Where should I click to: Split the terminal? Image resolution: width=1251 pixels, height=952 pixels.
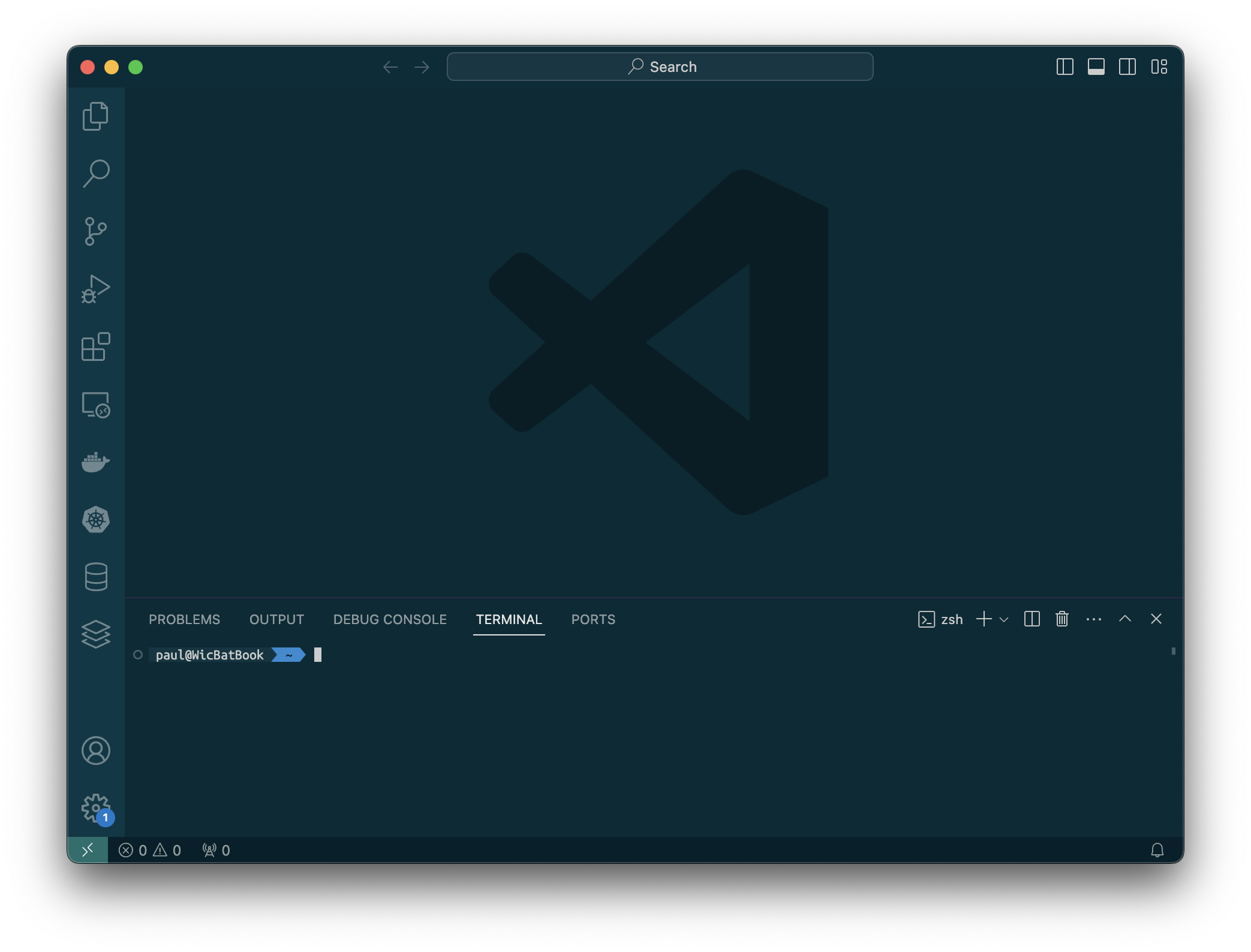(x=1032, y=619)
